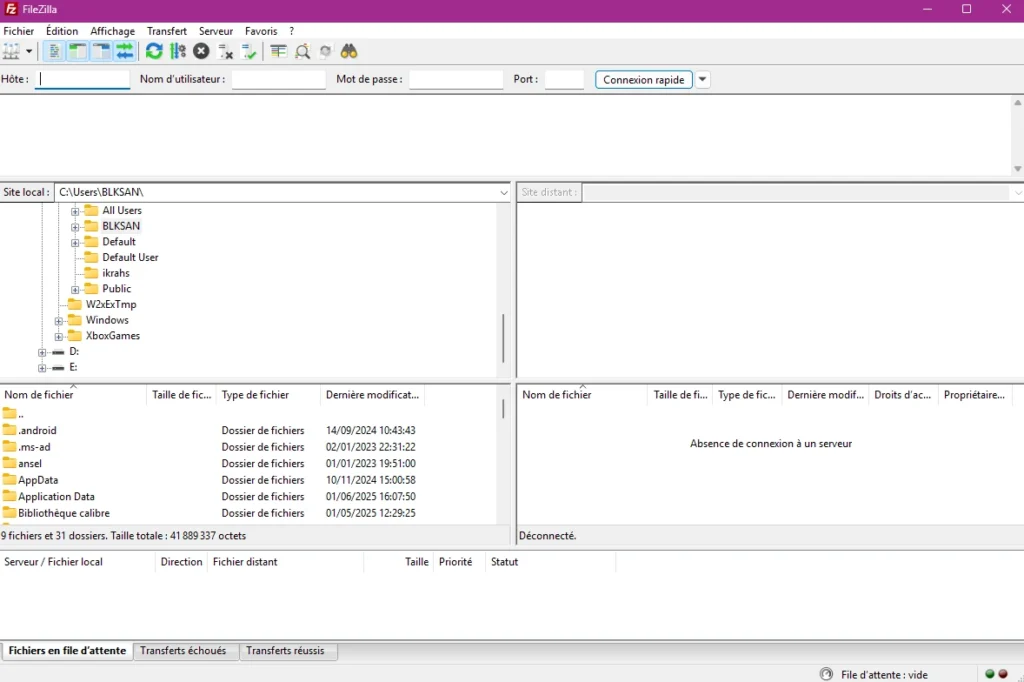The height and width of the screenshot is (682, 1024).
Task: Sort local list by Dernière modificat...
Action: (x=372, y=395)
